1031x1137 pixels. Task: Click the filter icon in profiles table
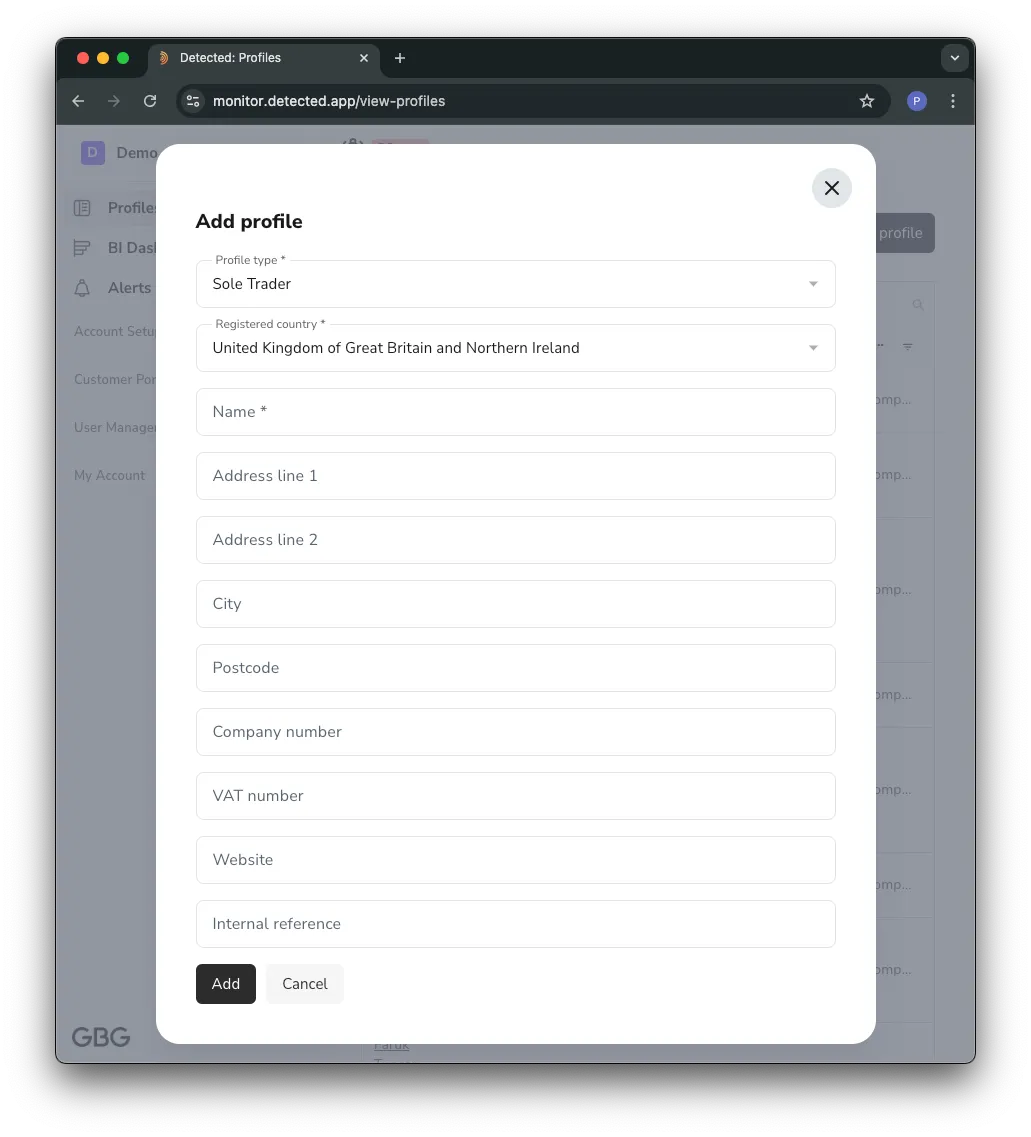(x=908, y=347)
